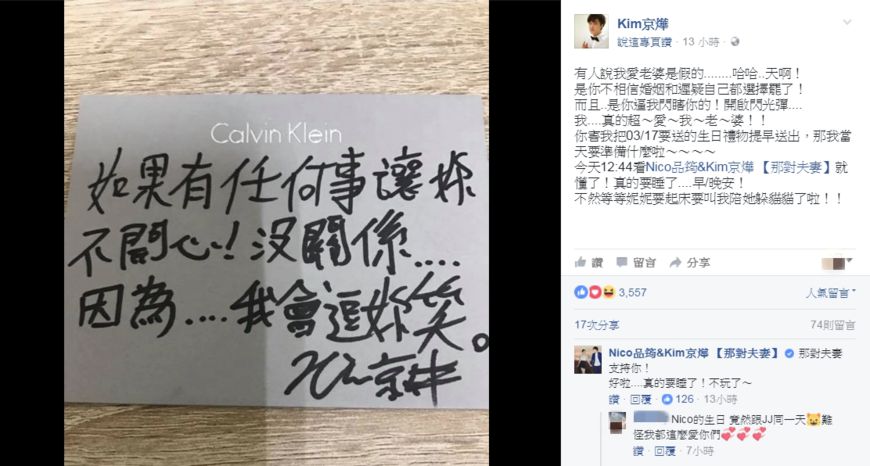This screenshot has width=870, height=466.
Task: Click the blue verified badge next to 那對夫妻
Action: pyautogui.click(x=788, y=353)
